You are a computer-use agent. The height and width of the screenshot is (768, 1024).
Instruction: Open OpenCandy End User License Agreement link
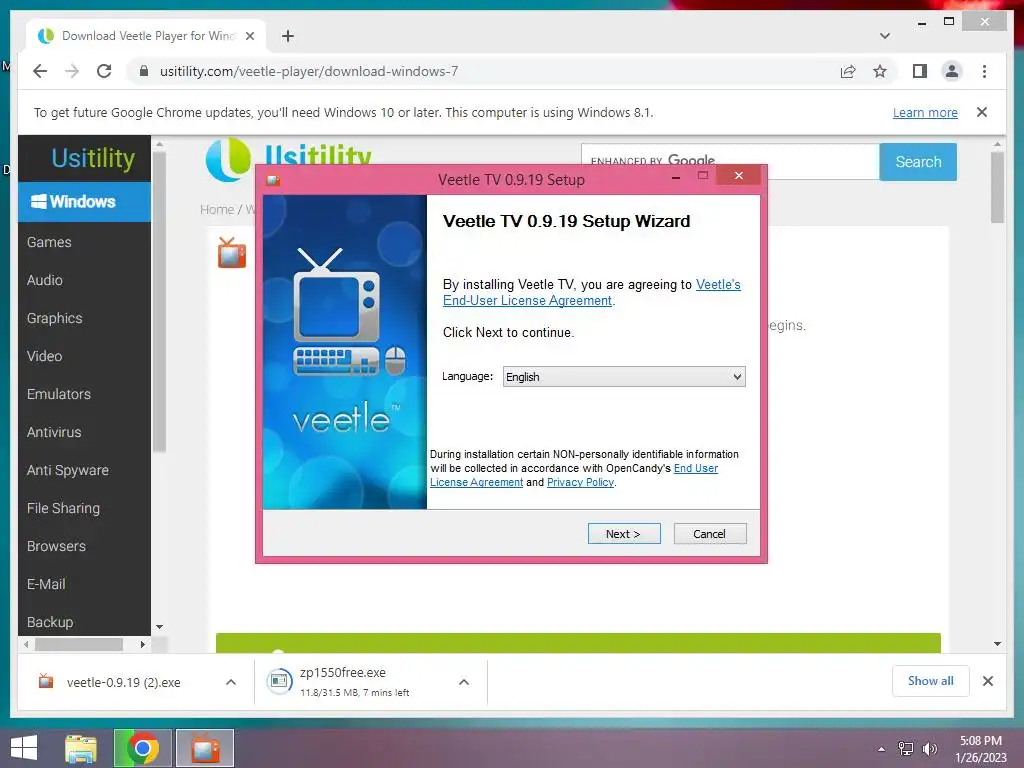[x=573, y=475]
